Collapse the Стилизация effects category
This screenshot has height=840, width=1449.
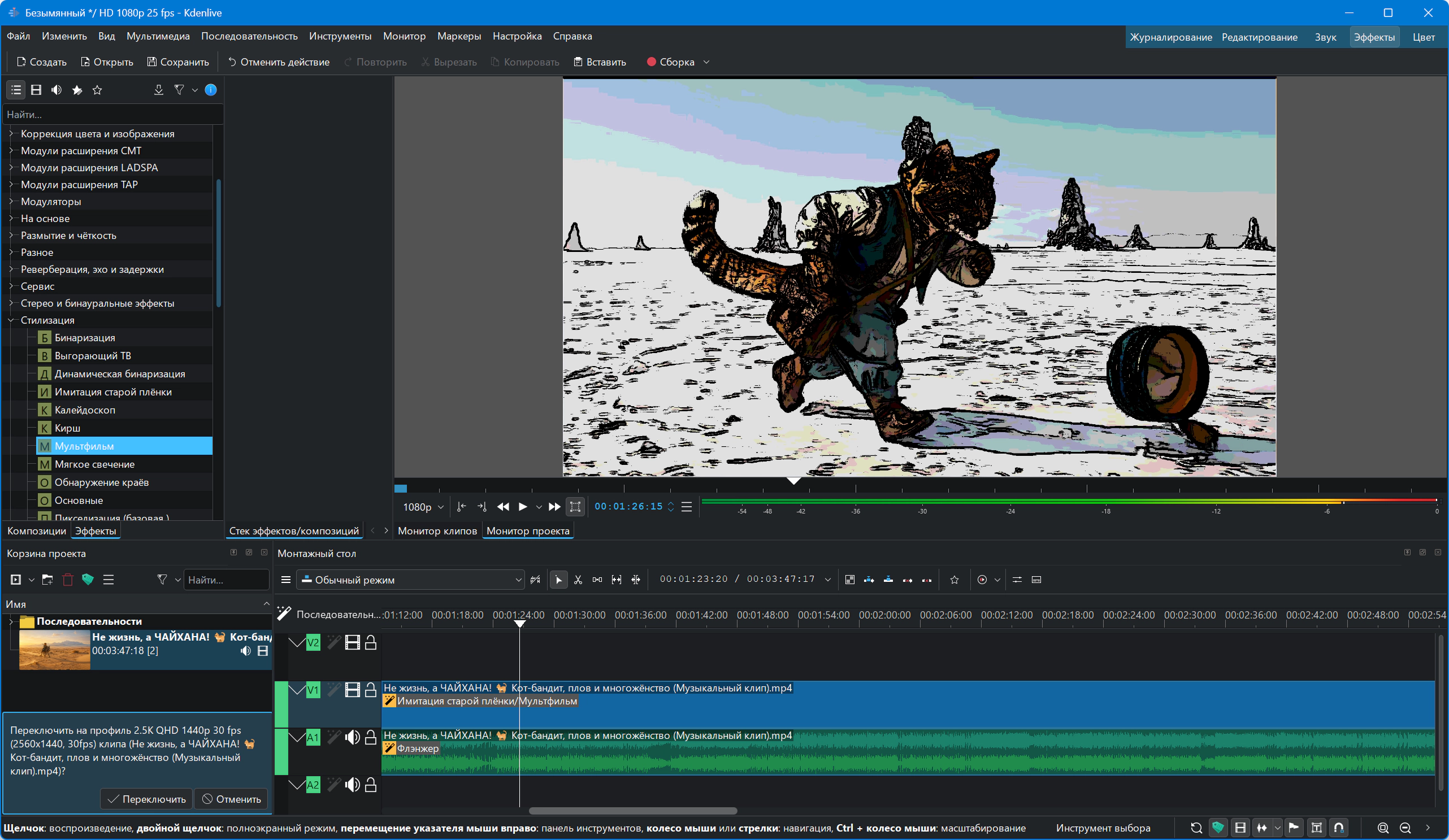11,320
